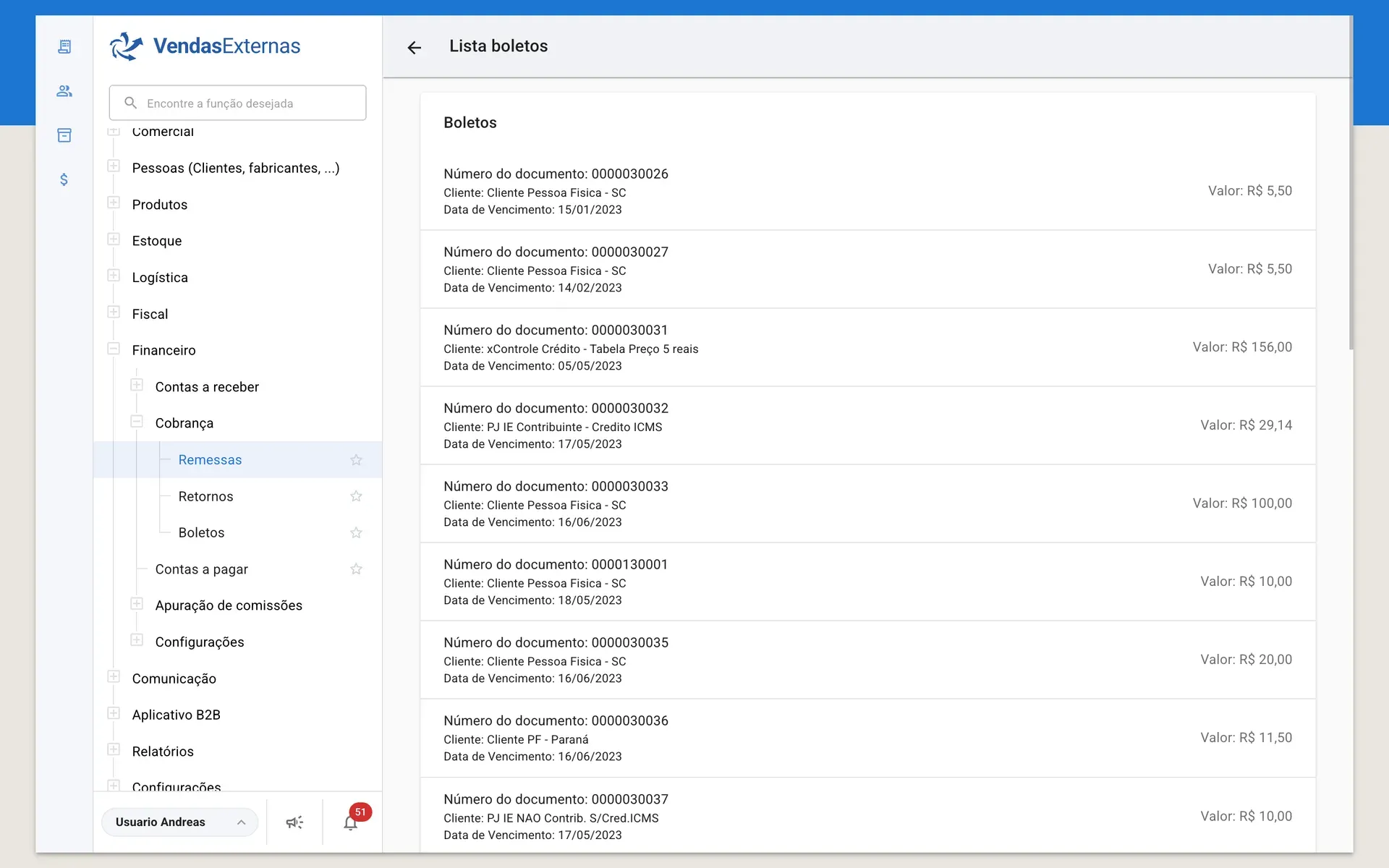Open the dollar sign icon in rail

click(x=64, y=179)
